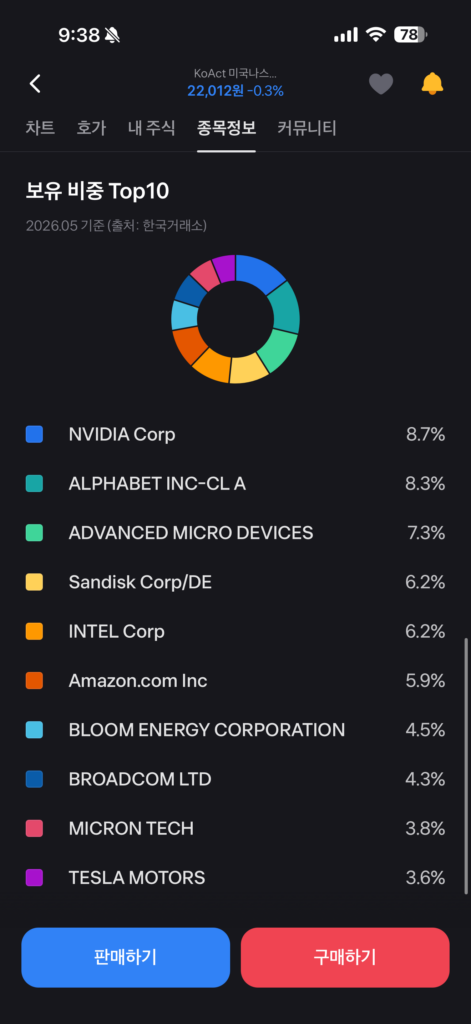Viewport: 471px width, 1024px height.
Task: Toggle the heart favorite icon
Action: 381,84
